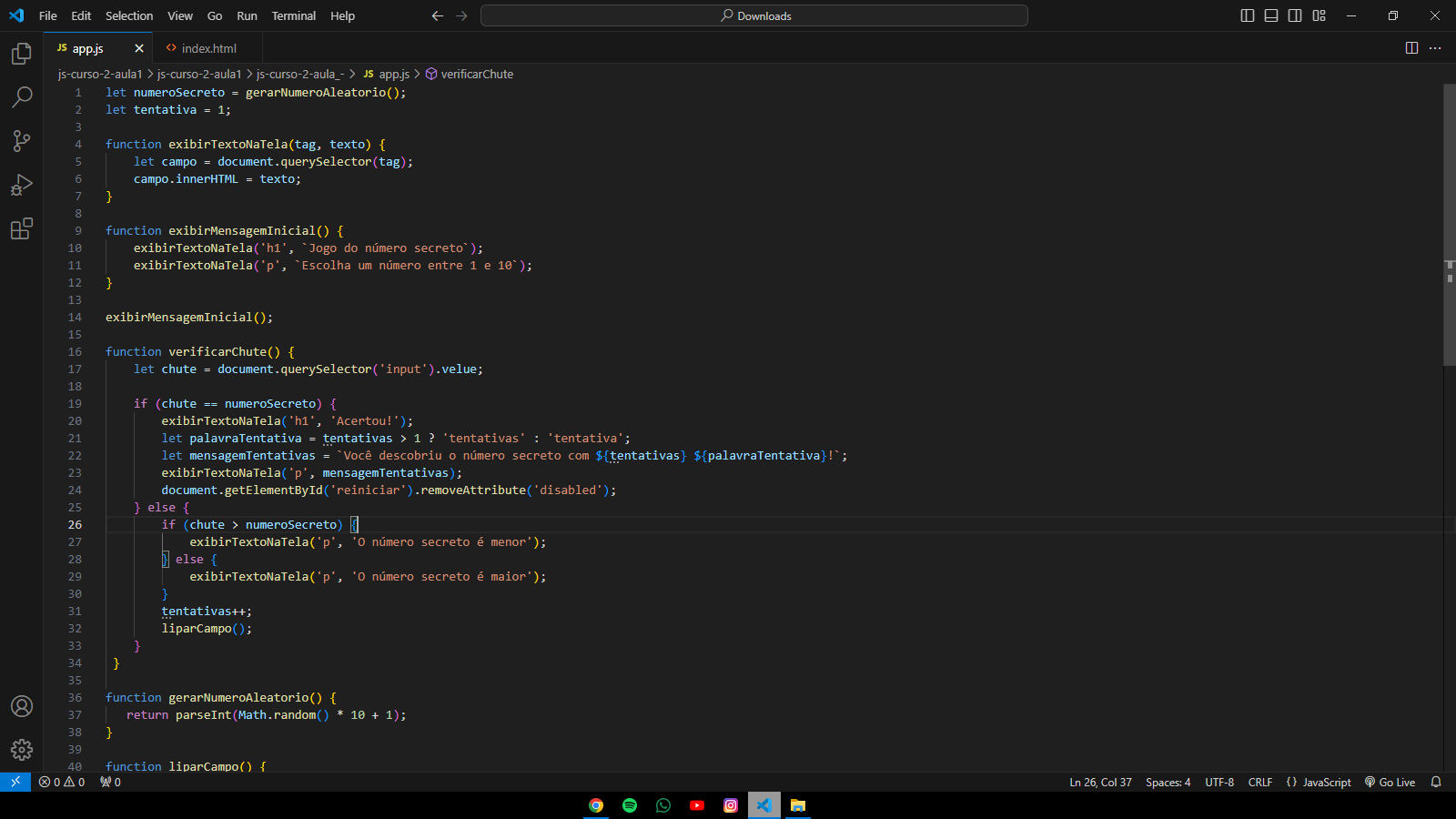Open the Customize Layout icon

(1319, 15)
